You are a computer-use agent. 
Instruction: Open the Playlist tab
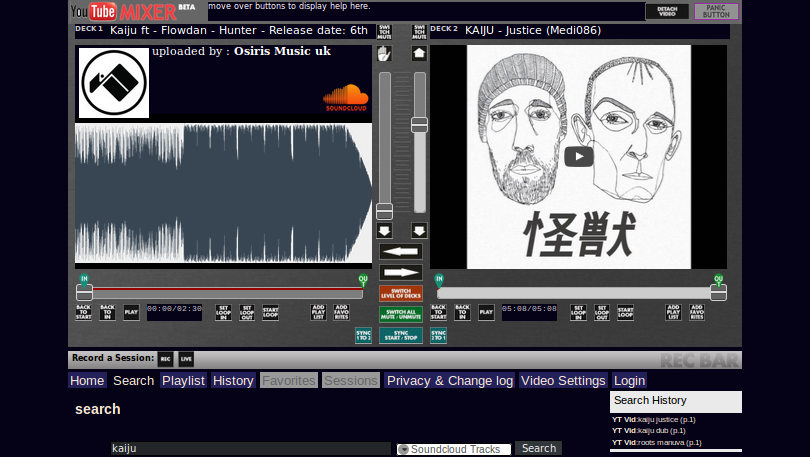(x=183, y=381)
